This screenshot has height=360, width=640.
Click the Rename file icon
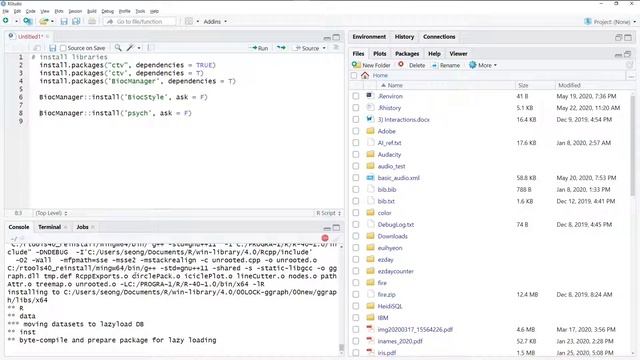point(435,65)
